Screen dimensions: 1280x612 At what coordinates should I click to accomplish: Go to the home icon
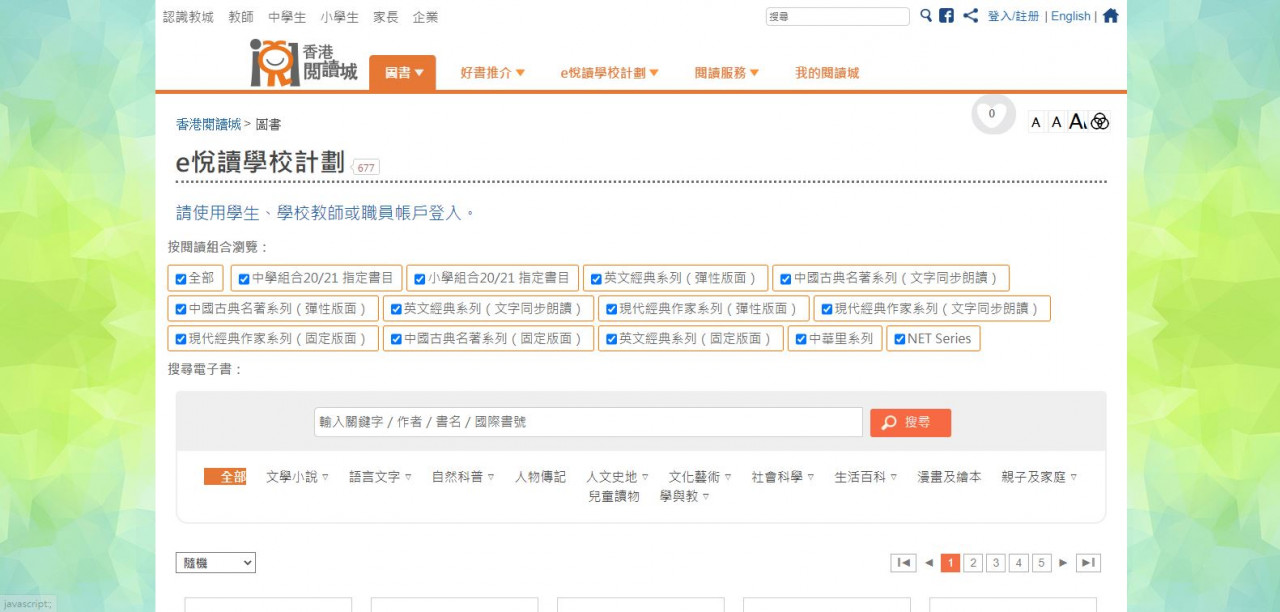click(1110, 16)
